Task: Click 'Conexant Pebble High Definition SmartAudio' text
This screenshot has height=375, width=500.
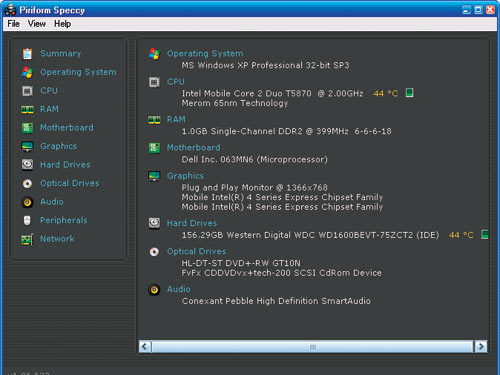Action: click(276, 301)
